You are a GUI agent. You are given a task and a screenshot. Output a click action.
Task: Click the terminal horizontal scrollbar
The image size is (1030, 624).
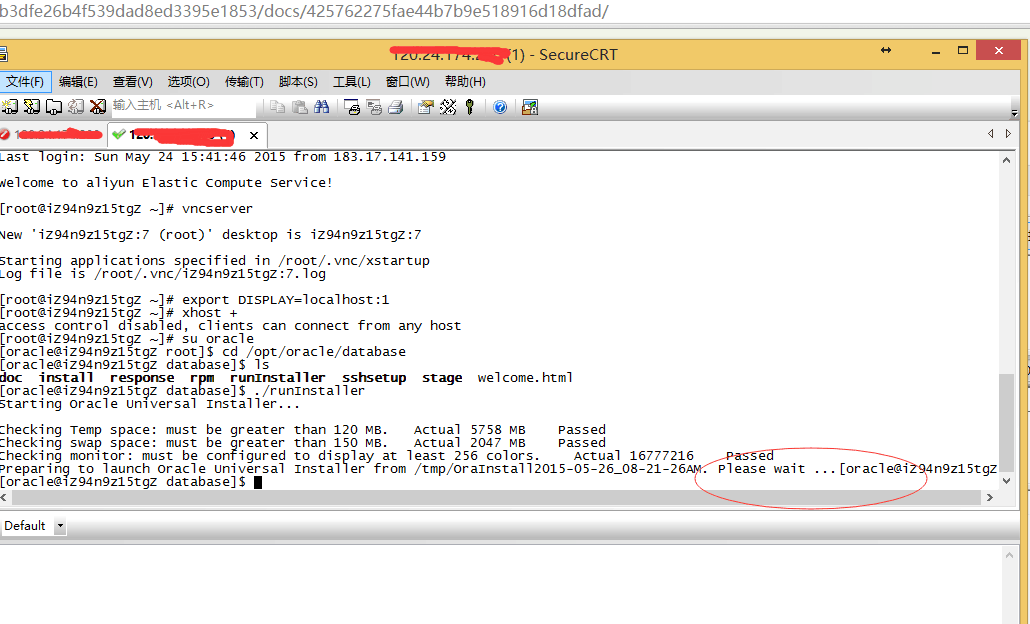pyautogui.click(x=500, y=498)
